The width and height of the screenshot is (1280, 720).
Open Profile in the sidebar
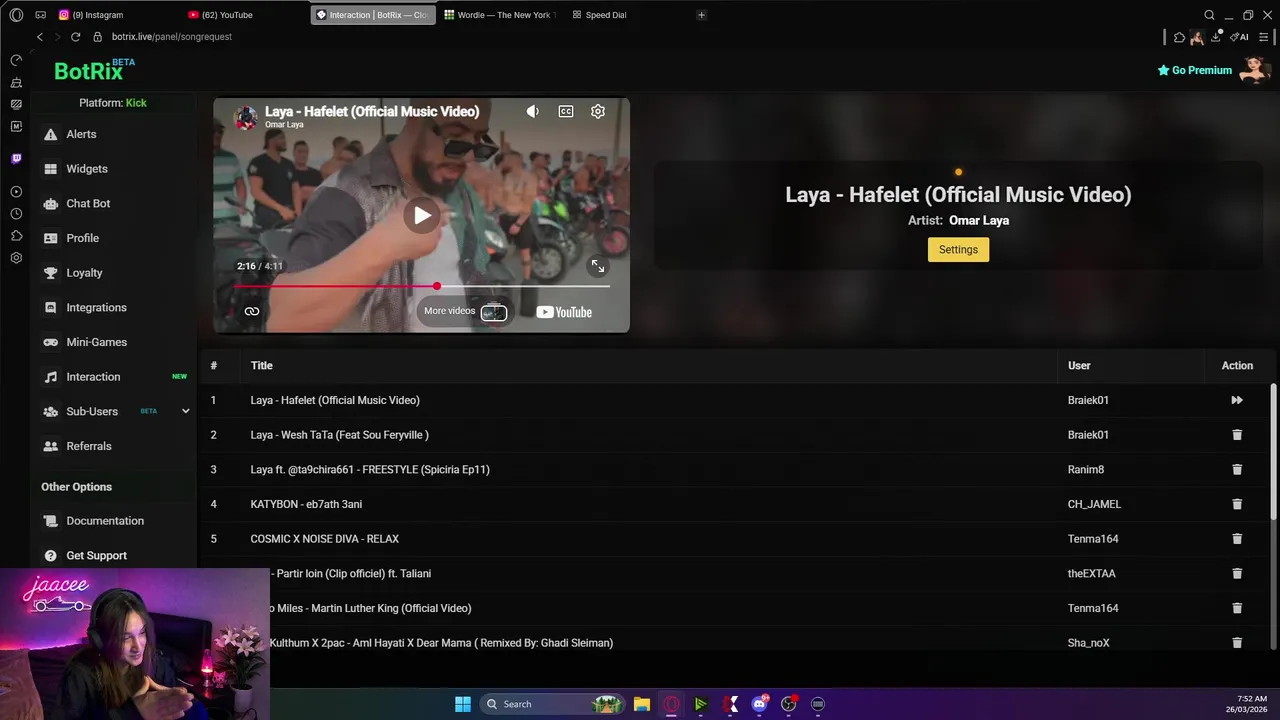(x=82, y=238)
